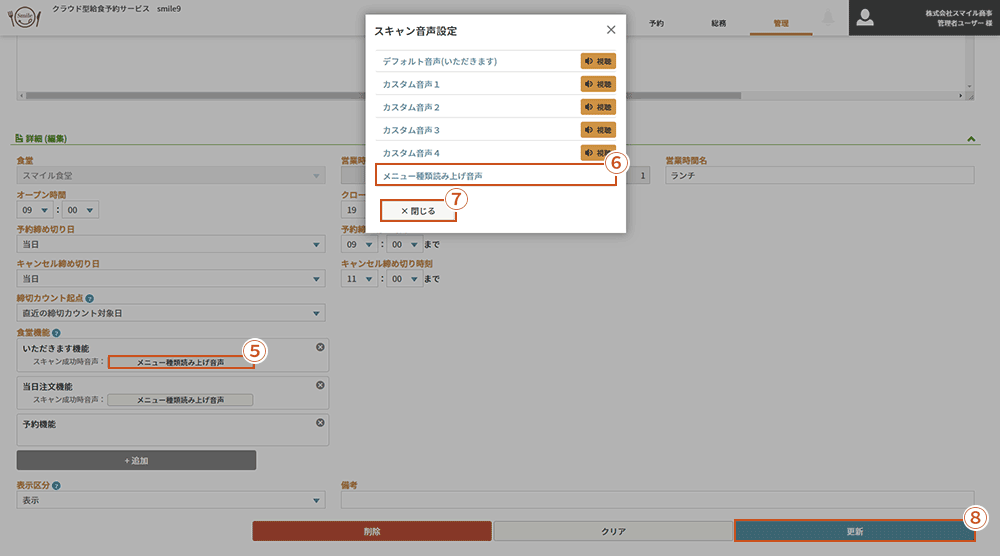The height and width of the screenshot is (556, 1000).
Task: Expand the 締切カウント起点 dropdown
Action: [x=170, y=313]
